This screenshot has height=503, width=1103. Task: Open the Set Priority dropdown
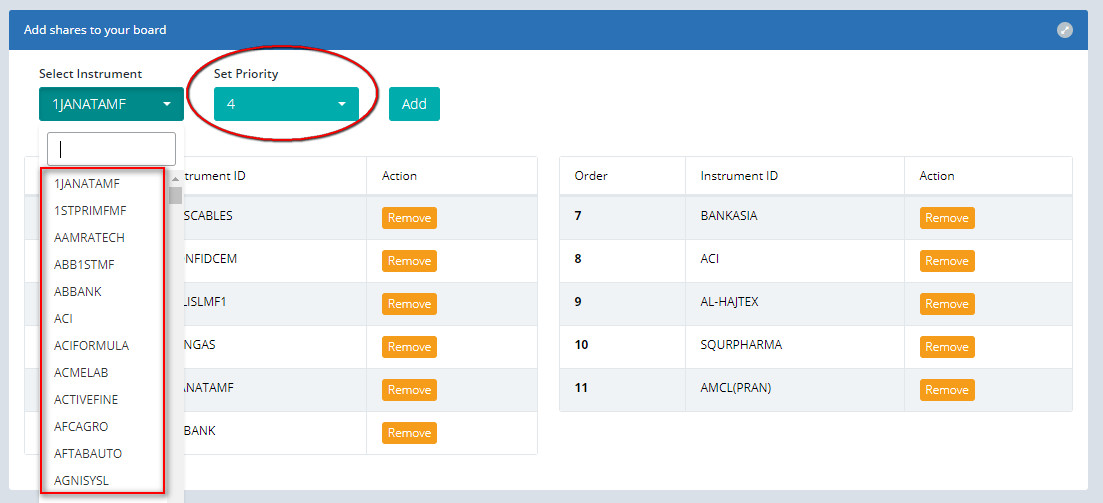click(286, 104)
